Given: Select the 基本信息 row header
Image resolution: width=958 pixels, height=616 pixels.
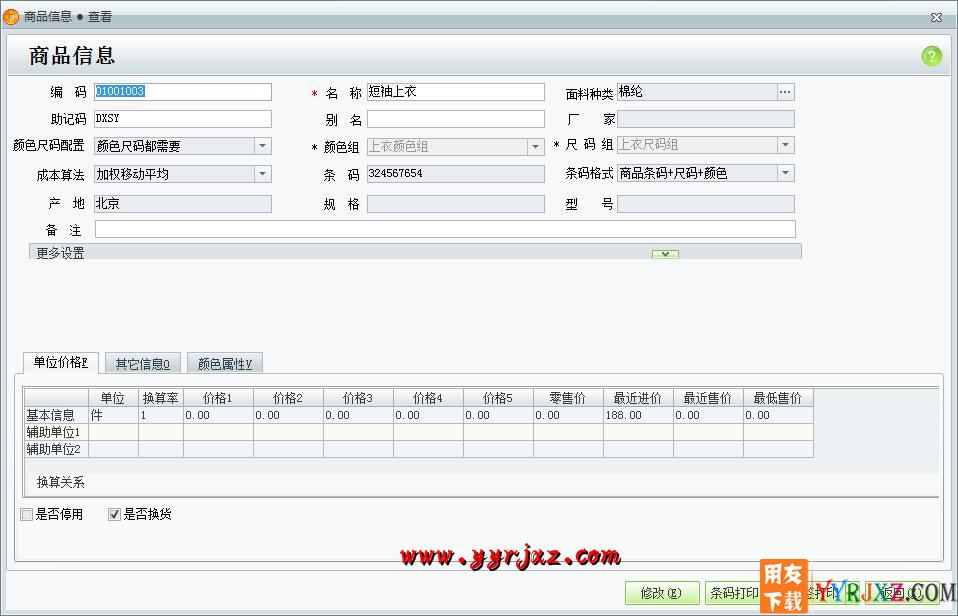Looking at the screenshot, I should (x=56, y=415).
